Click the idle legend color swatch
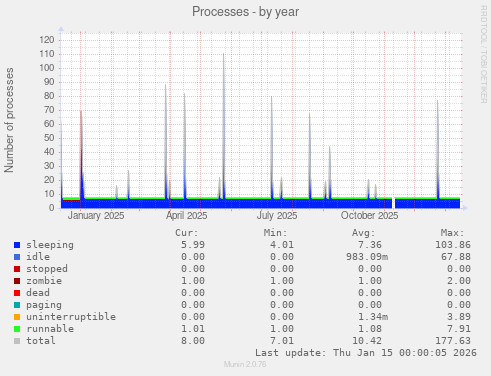The height and width of the screenshot is (376, 491). [x=17, y=257]
